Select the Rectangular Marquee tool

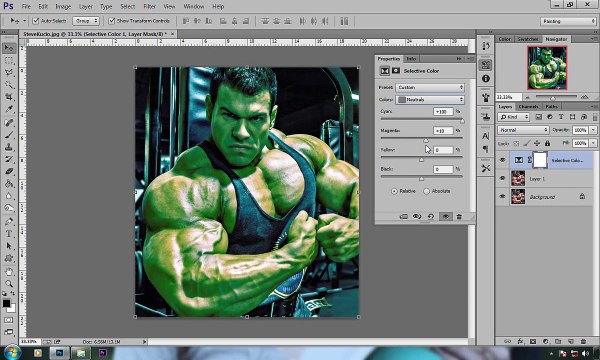pos(9,60)
